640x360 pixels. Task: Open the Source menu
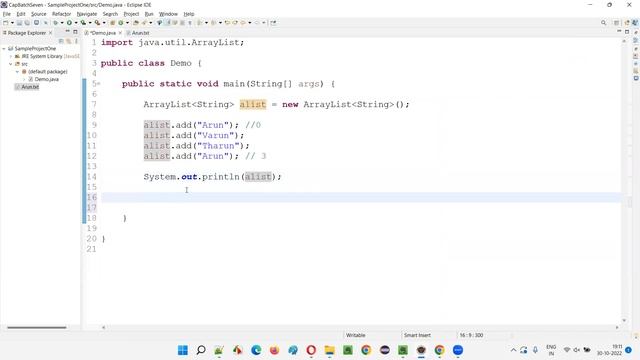[x=39, y=14]
